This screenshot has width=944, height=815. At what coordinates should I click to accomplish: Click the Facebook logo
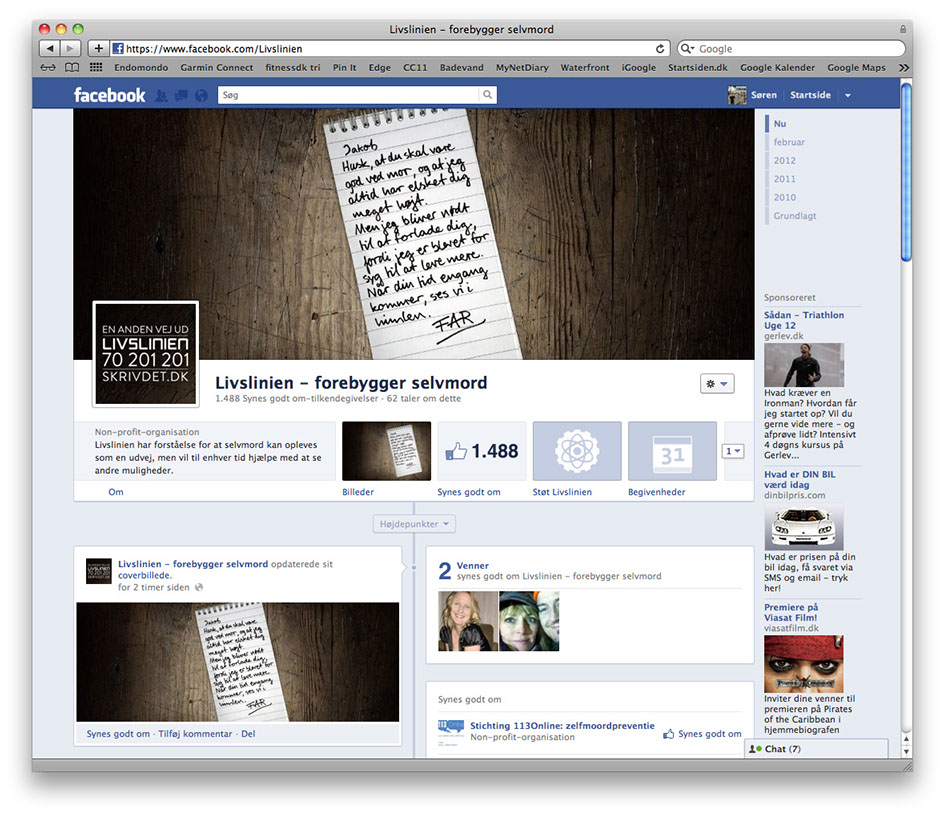click(x=110, y=95)
